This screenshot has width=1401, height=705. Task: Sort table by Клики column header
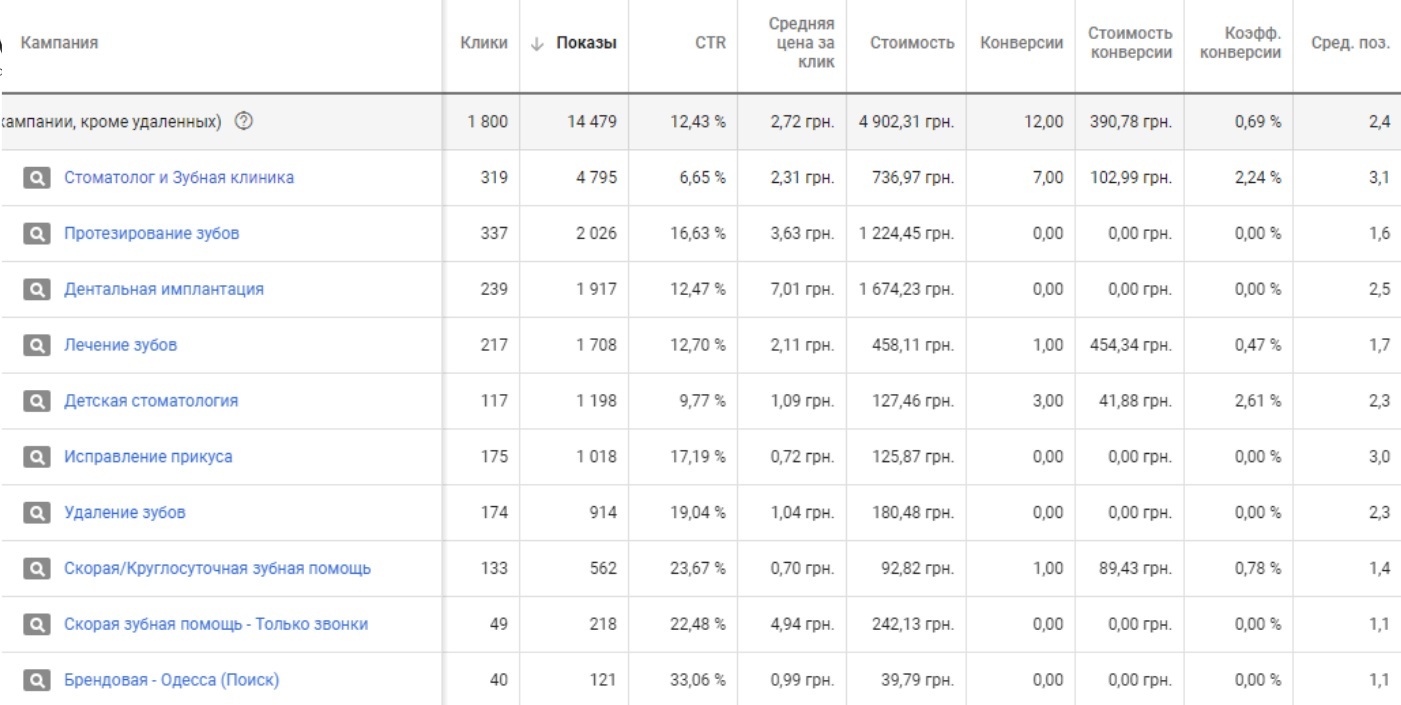(483, 43)
